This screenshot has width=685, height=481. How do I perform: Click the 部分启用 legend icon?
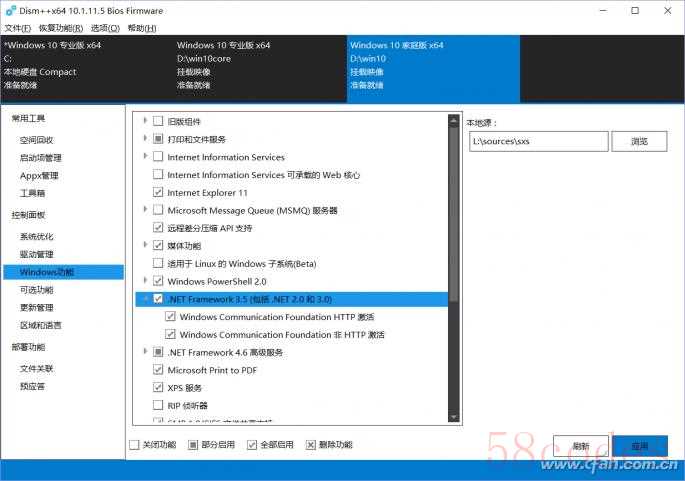tap(193, 445)
